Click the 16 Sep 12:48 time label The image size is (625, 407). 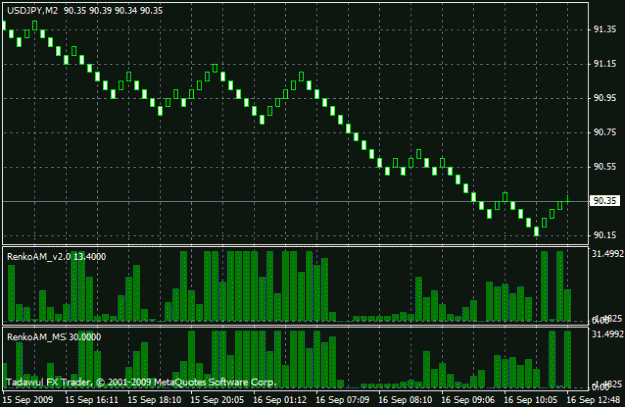(594, 399)
